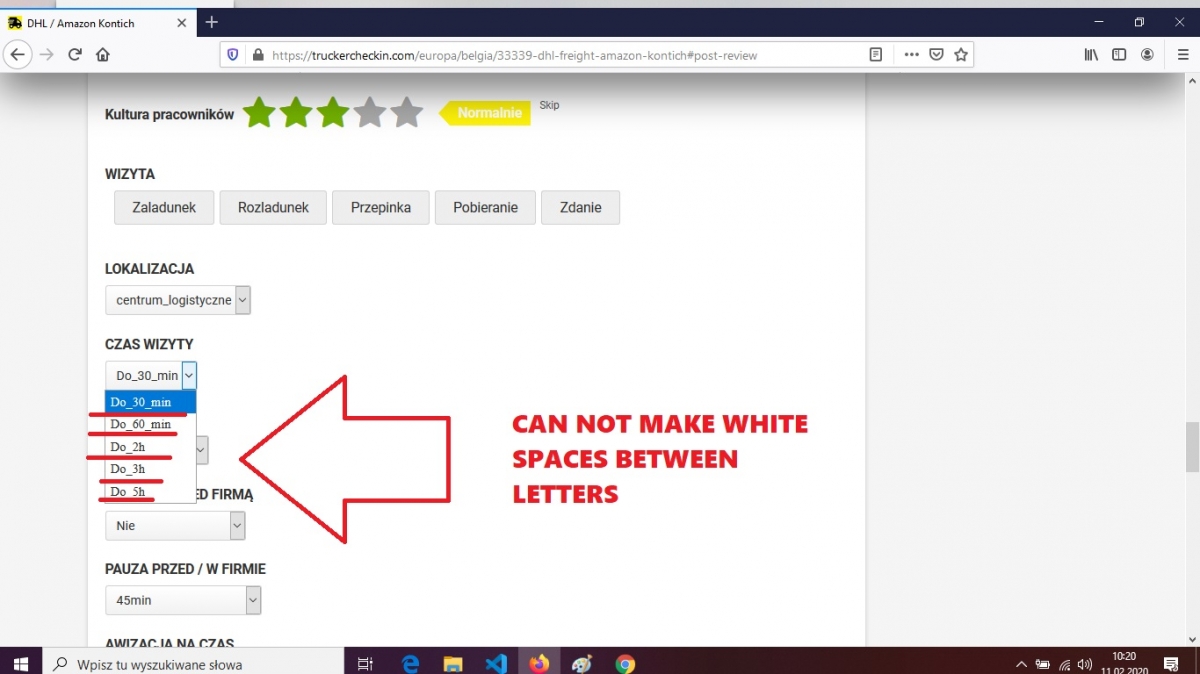The image size is (1200, 674).
Task: Click the Windows taskbar search box
Action: tap(190, 663)
